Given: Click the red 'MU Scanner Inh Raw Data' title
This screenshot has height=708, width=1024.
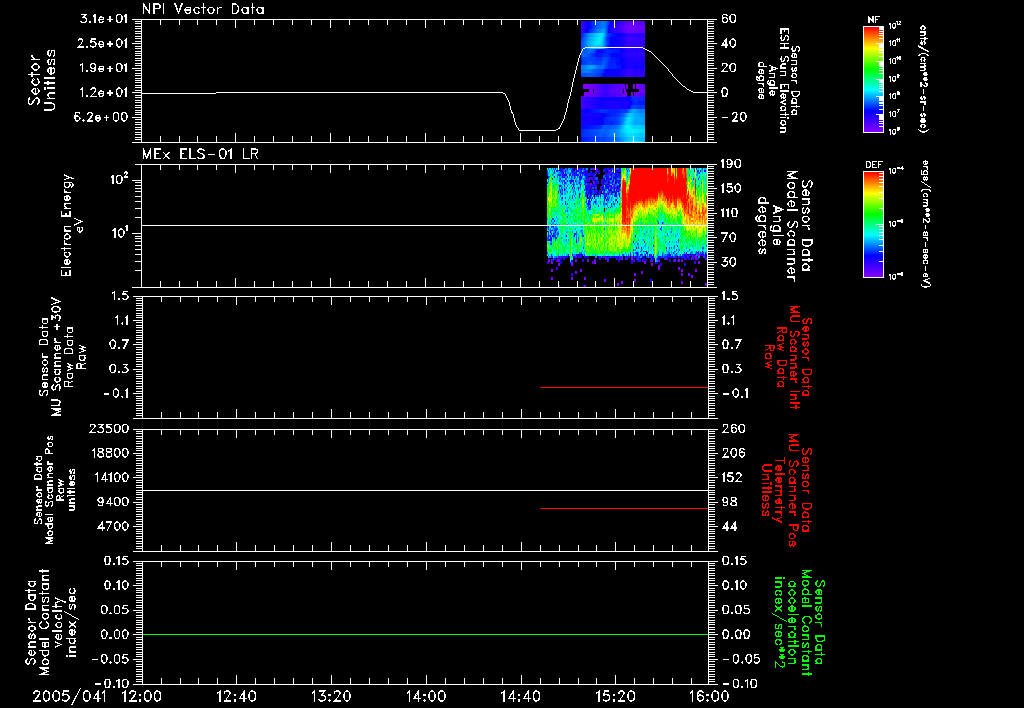Looking at the screenshot, I should click(788, 357).
